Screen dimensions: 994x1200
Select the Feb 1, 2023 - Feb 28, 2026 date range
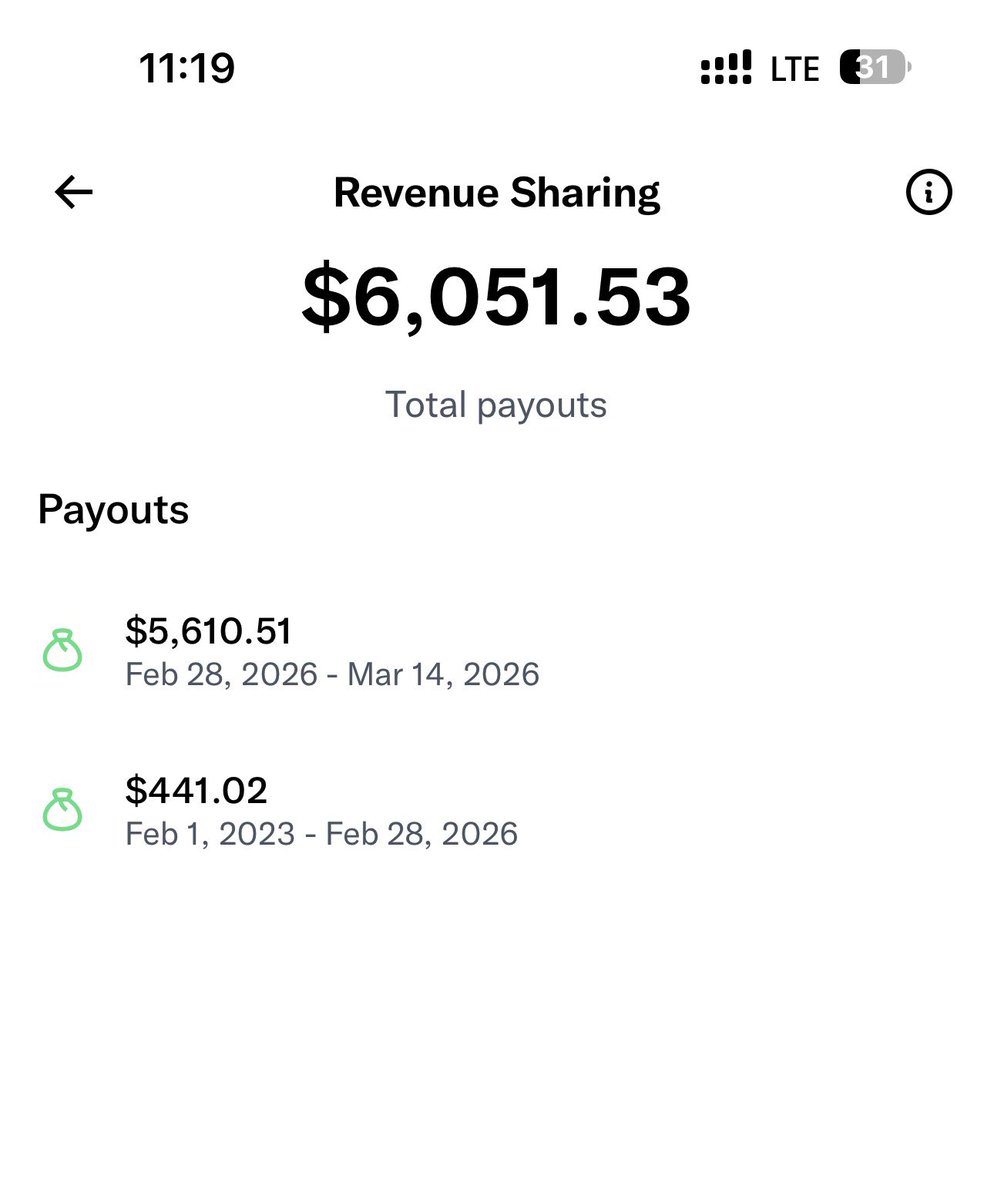tap(321, 834)
